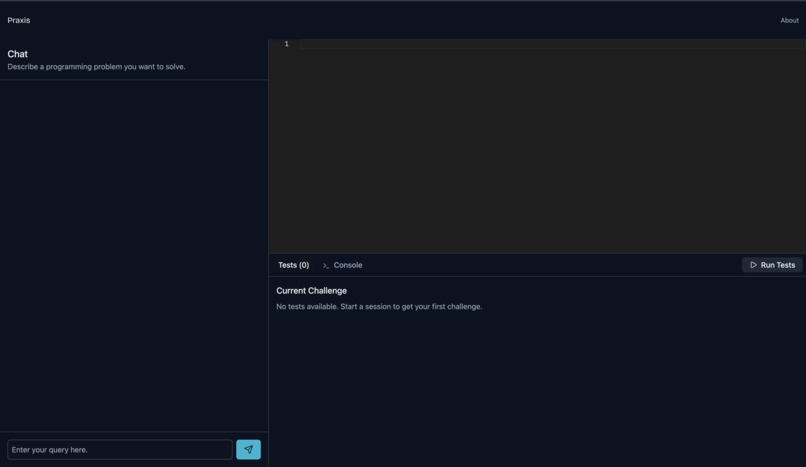This screenshot has width=806, height=467.
Task: Click the line number 1 gutter
Action: tap(286, 44)
